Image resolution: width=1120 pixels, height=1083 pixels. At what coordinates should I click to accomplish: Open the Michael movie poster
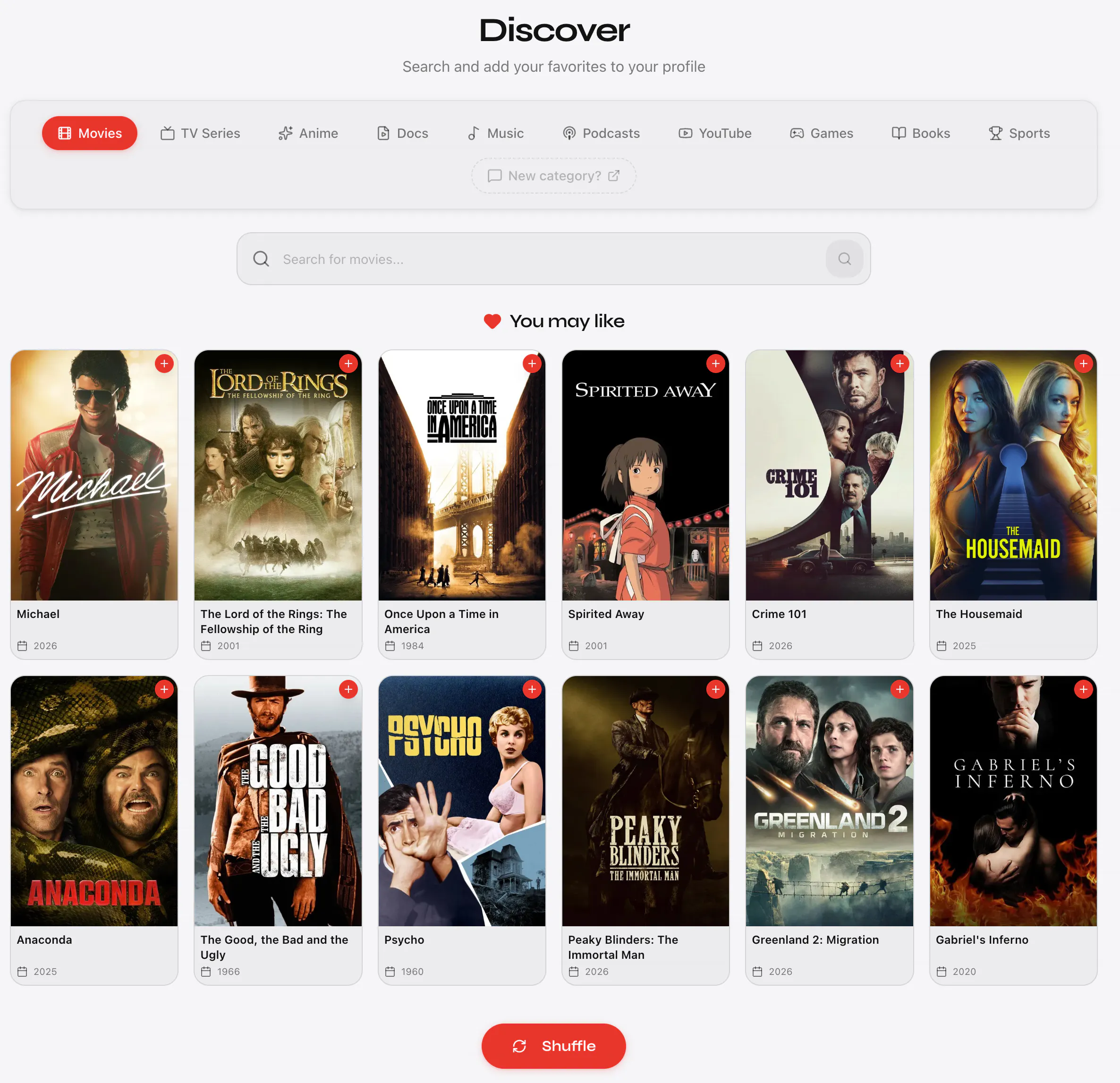click(x=94, y=475)
